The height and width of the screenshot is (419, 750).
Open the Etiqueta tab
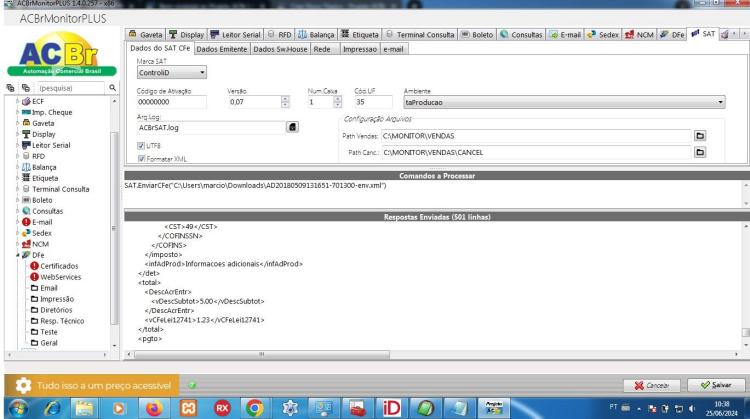(360, 34)
